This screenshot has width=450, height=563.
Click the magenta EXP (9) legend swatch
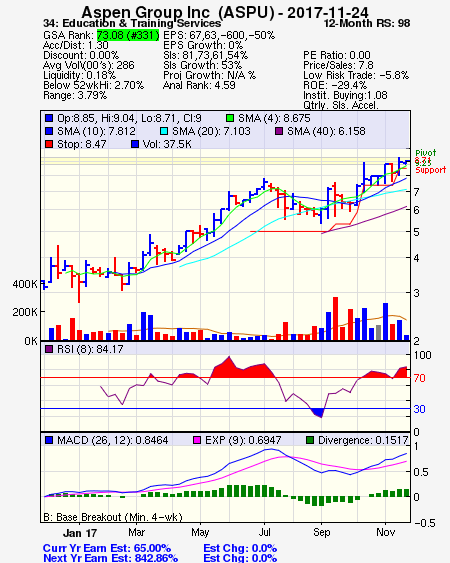pos(197,440)
